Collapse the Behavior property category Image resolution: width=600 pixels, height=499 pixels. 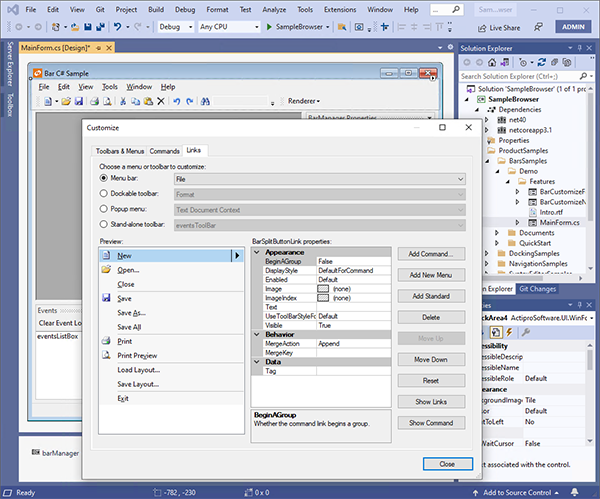(257, 334)
